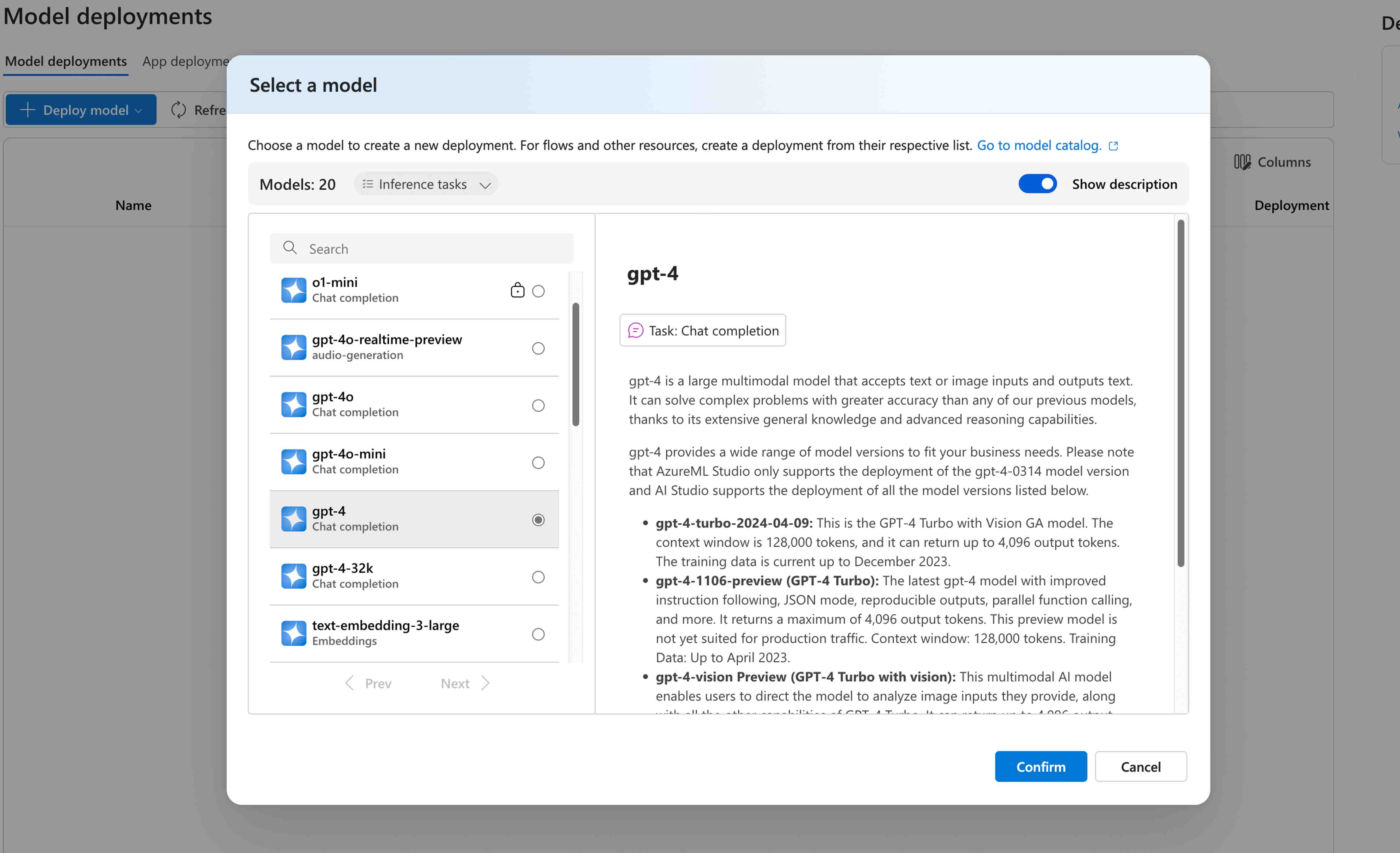Toggle the Show description switch
Viewport: 1400px width, 853px height.
(1037, 184)
